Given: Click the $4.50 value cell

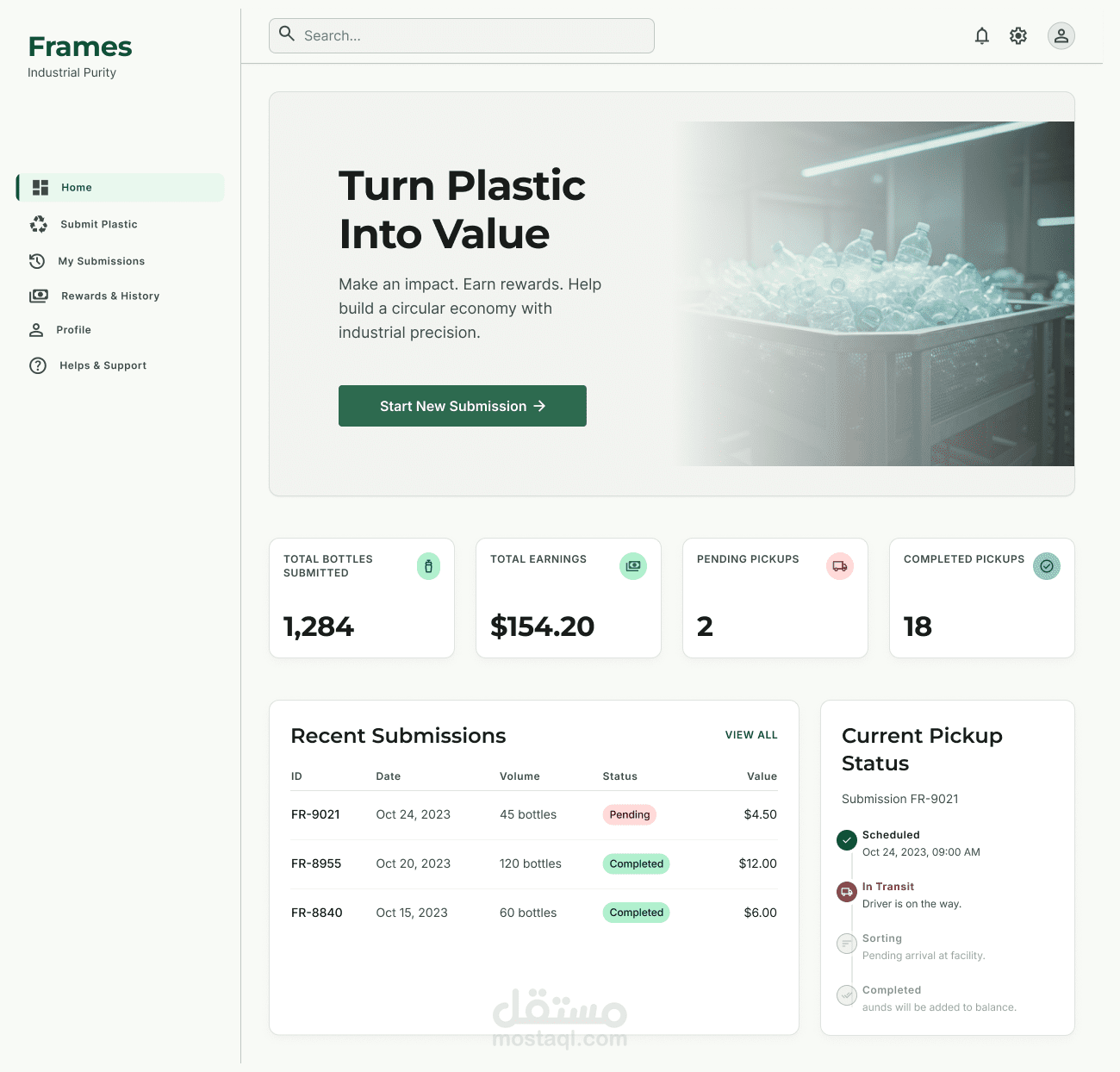Looking at the screenshot, I should 761,814.
